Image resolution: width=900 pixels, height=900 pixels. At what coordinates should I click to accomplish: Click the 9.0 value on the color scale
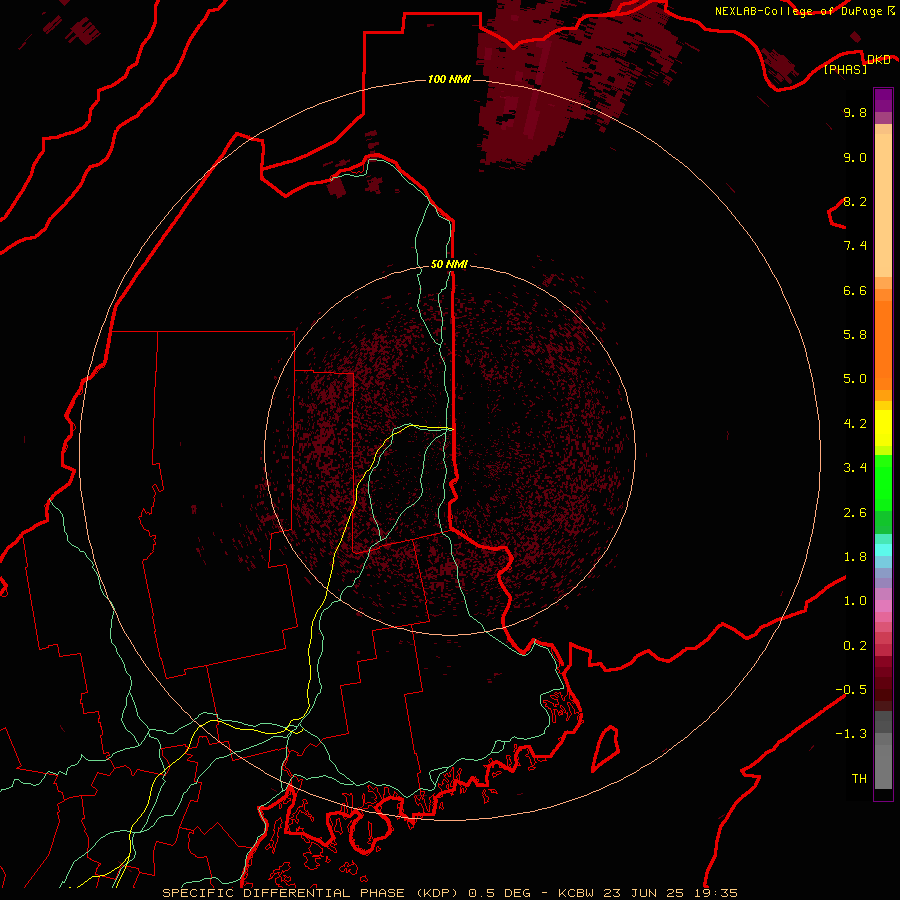(855, 157)
